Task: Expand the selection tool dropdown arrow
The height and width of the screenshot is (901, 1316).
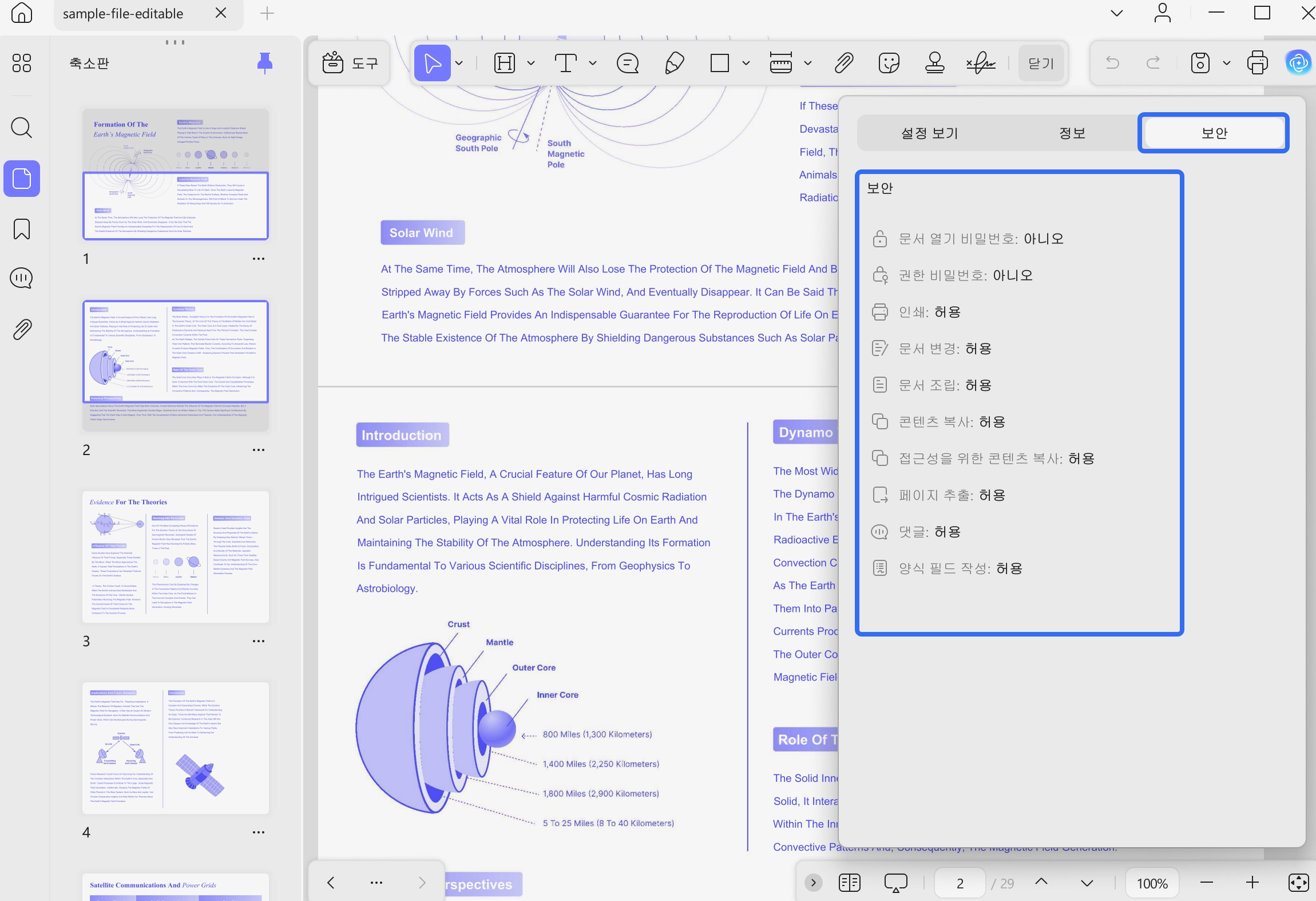Action: pyautogui.click(x=459, y=63)
